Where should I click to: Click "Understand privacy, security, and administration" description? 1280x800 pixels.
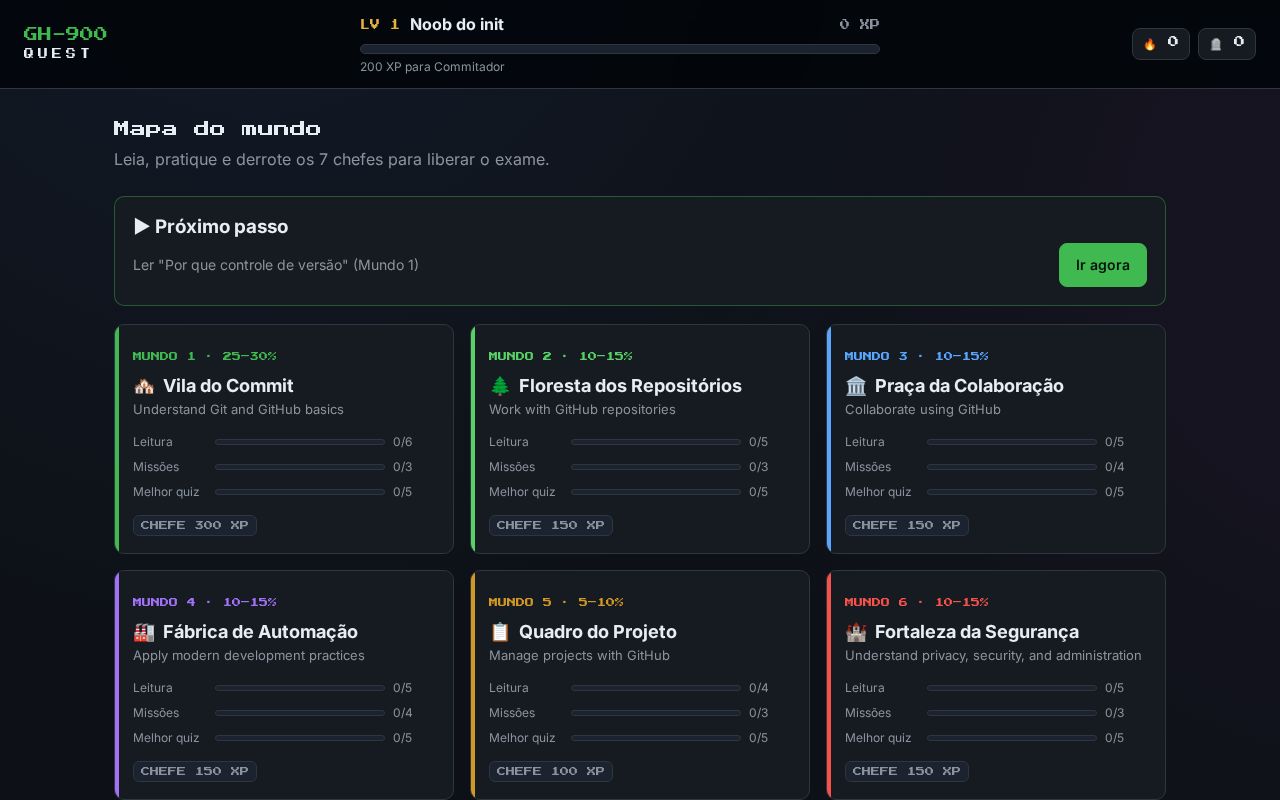pyautogui.click(x=993, y=656)
